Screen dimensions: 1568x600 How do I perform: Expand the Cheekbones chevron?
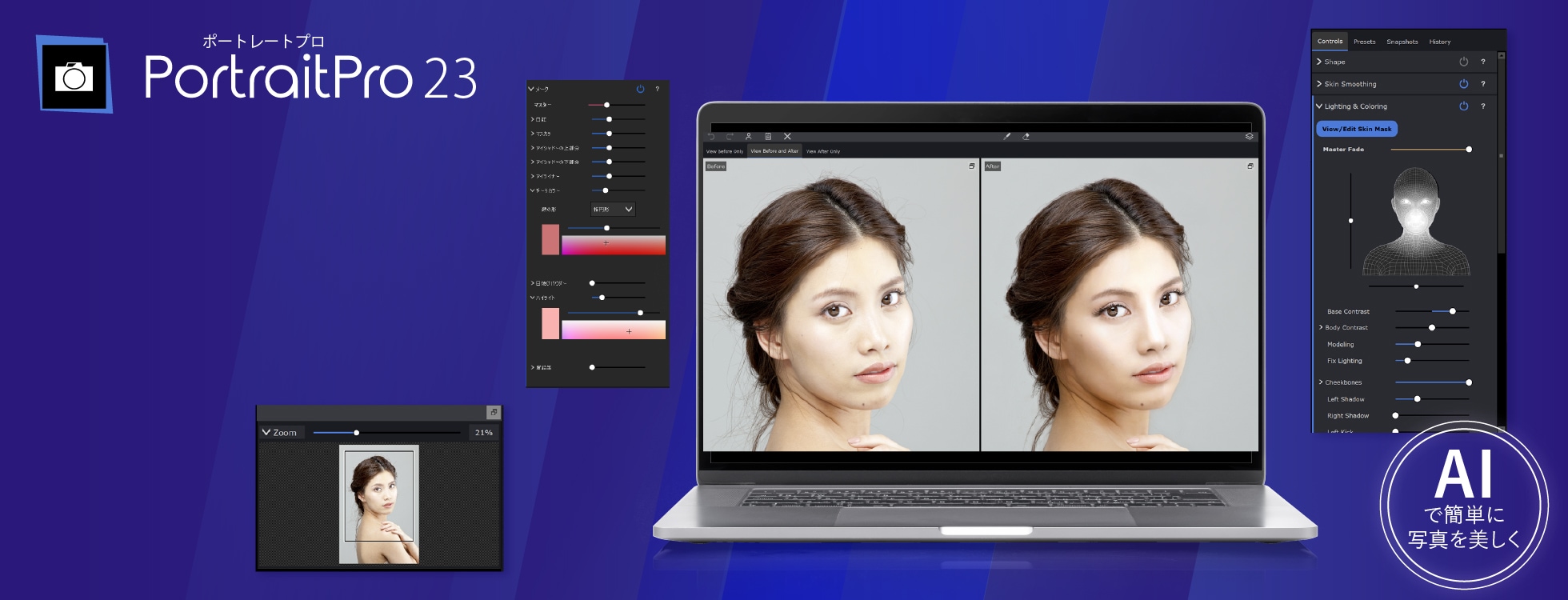(x=1321, y=382)
